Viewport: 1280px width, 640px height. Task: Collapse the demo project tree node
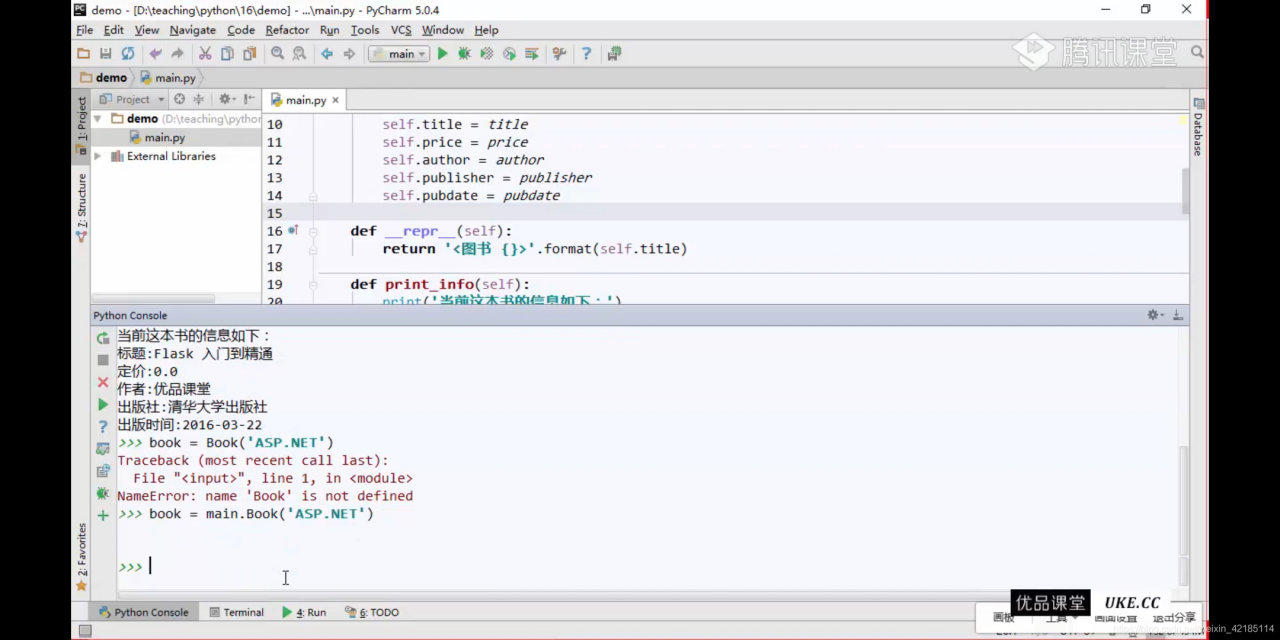tap(98, 118)
